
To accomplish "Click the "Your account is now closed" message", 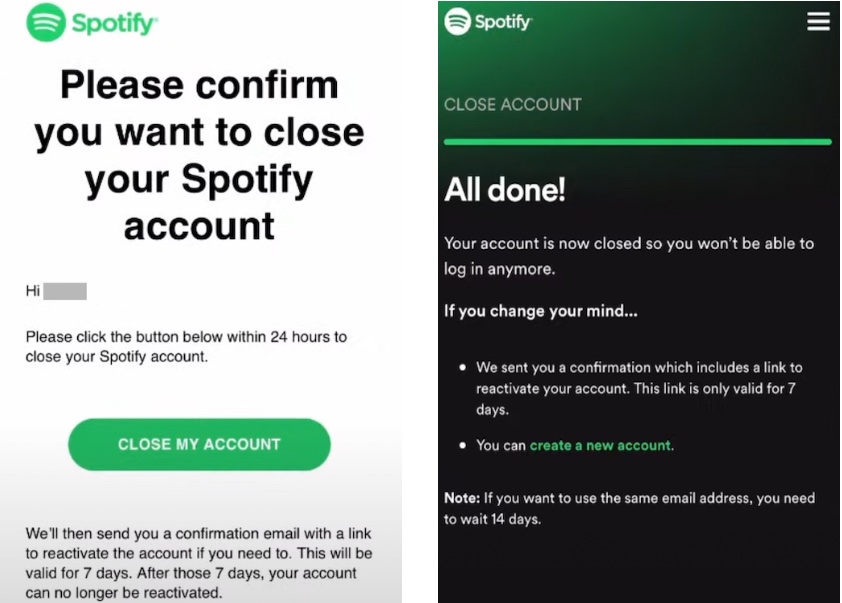I will point(628,256).
